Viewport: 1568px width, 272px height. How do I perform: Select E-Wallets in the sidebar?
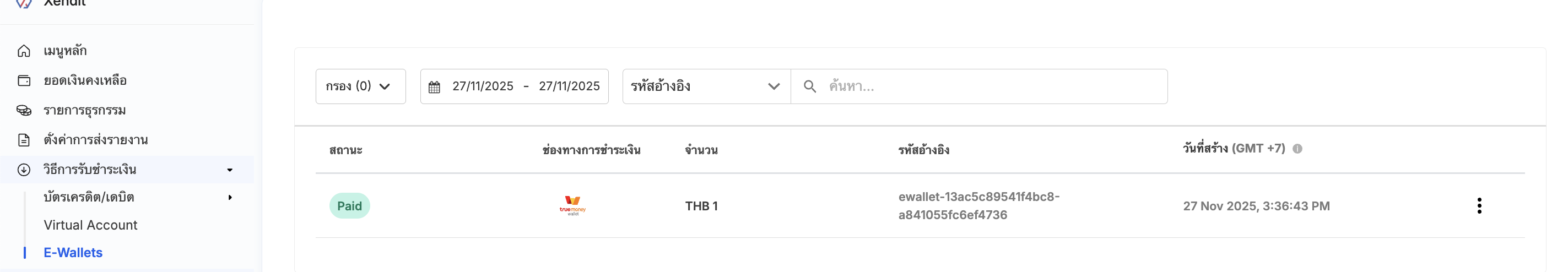tap(73, 253)
